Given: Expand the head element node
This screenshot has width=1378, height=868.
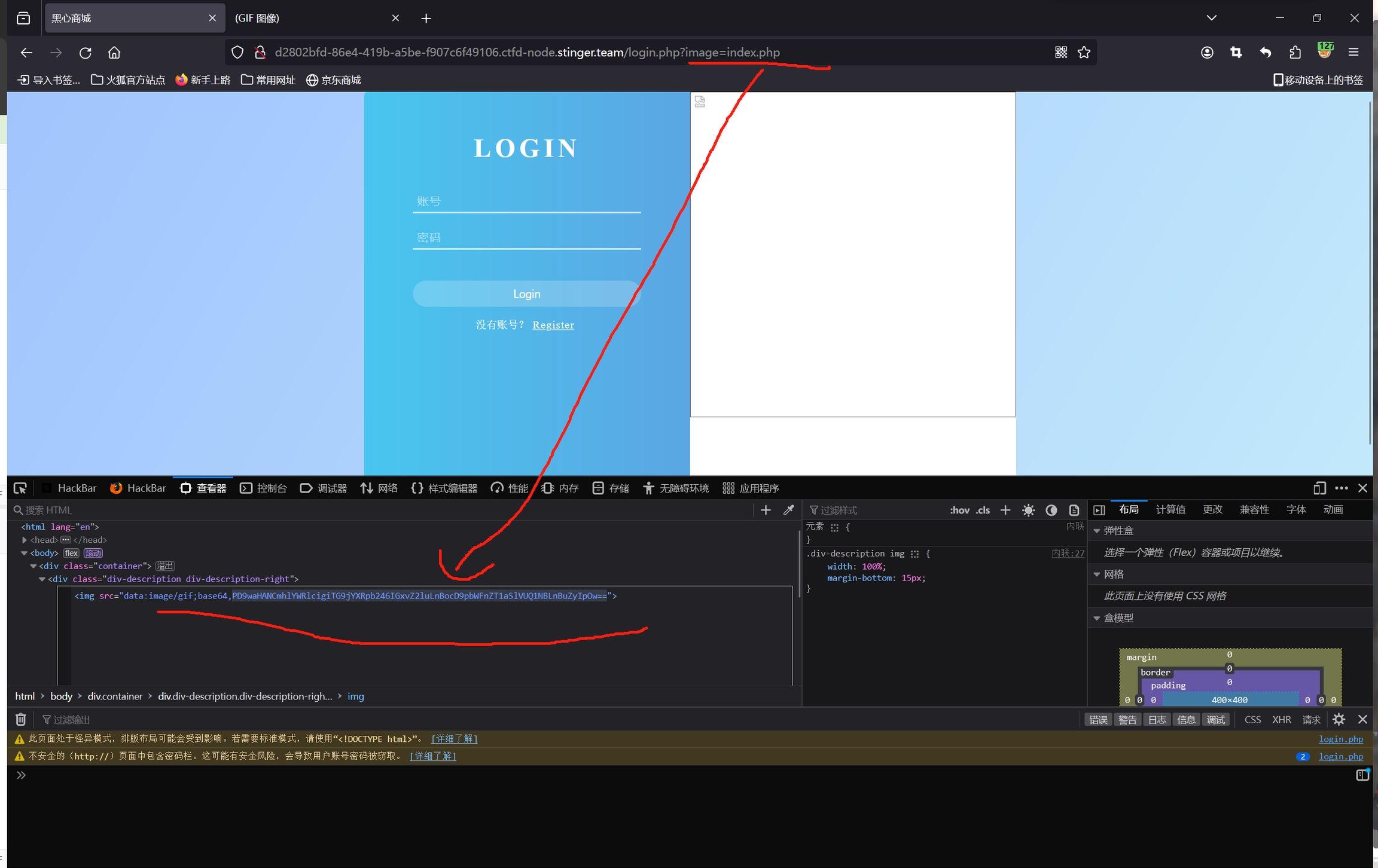Looking at the screenshot, I should (x=25, y=540).
